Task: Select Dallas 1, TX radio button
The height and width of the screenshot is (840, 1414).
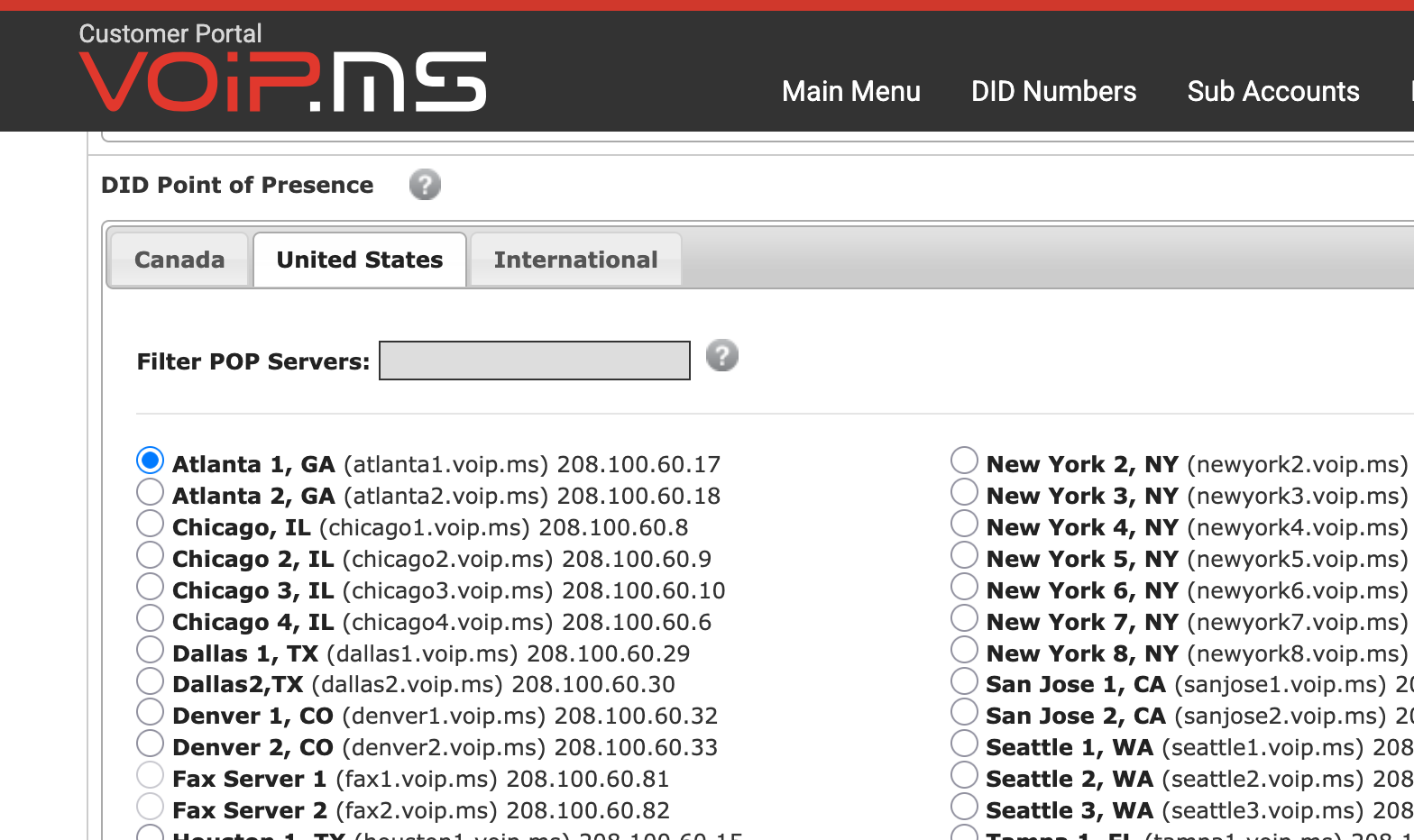Action: 150,650
